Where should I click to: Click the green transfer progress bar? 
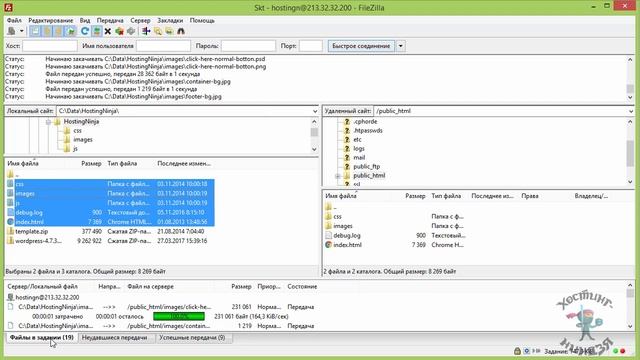(x=179, y=316)
